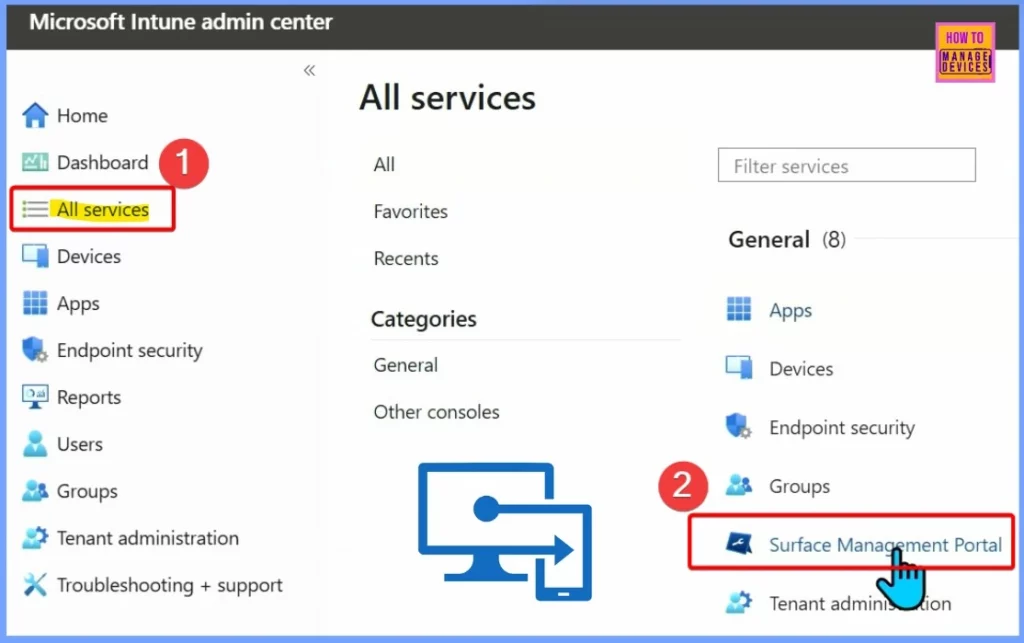Select the General category

point(406,365)
